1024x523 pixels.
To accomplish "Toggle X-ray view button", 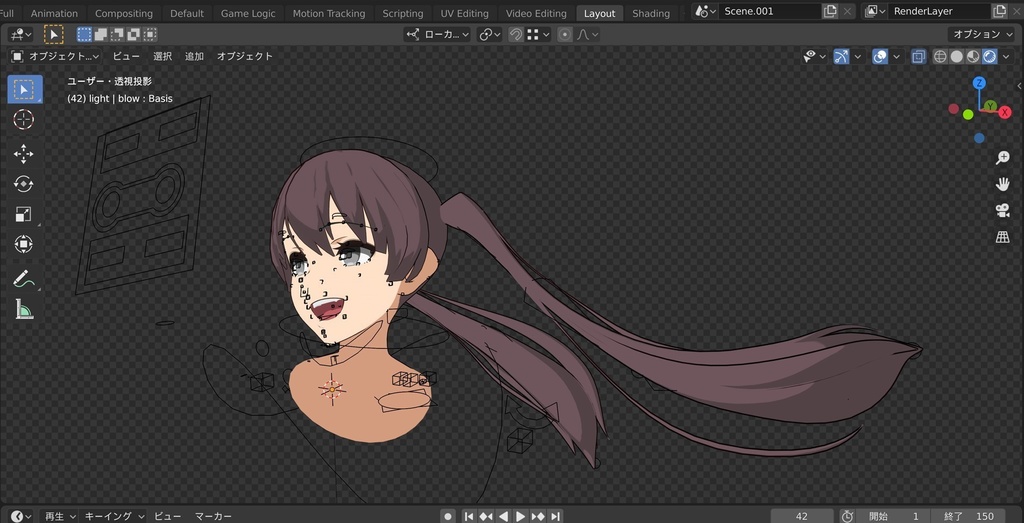I will pos(918,57).
